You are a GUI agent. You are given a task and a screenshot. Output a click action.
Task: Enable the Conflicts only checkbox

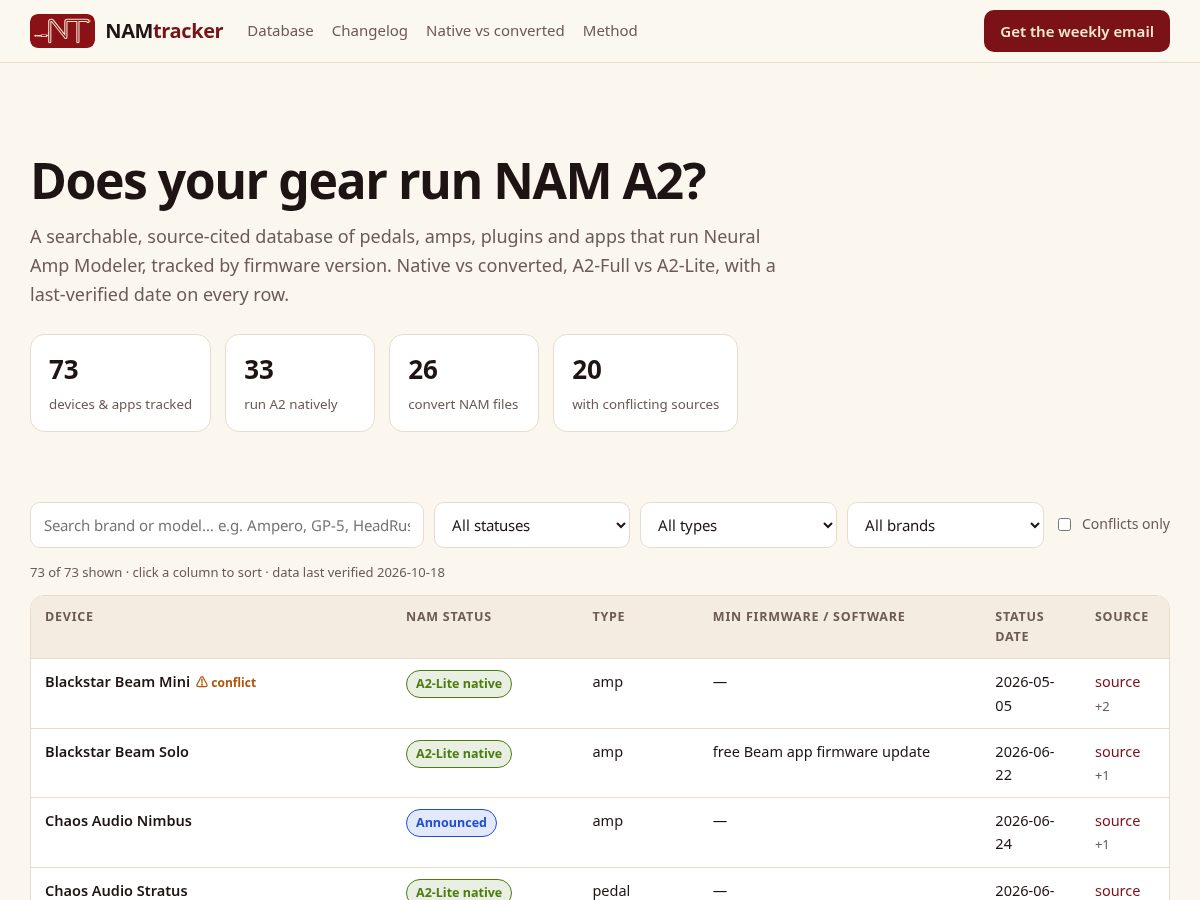point(1064,524)
